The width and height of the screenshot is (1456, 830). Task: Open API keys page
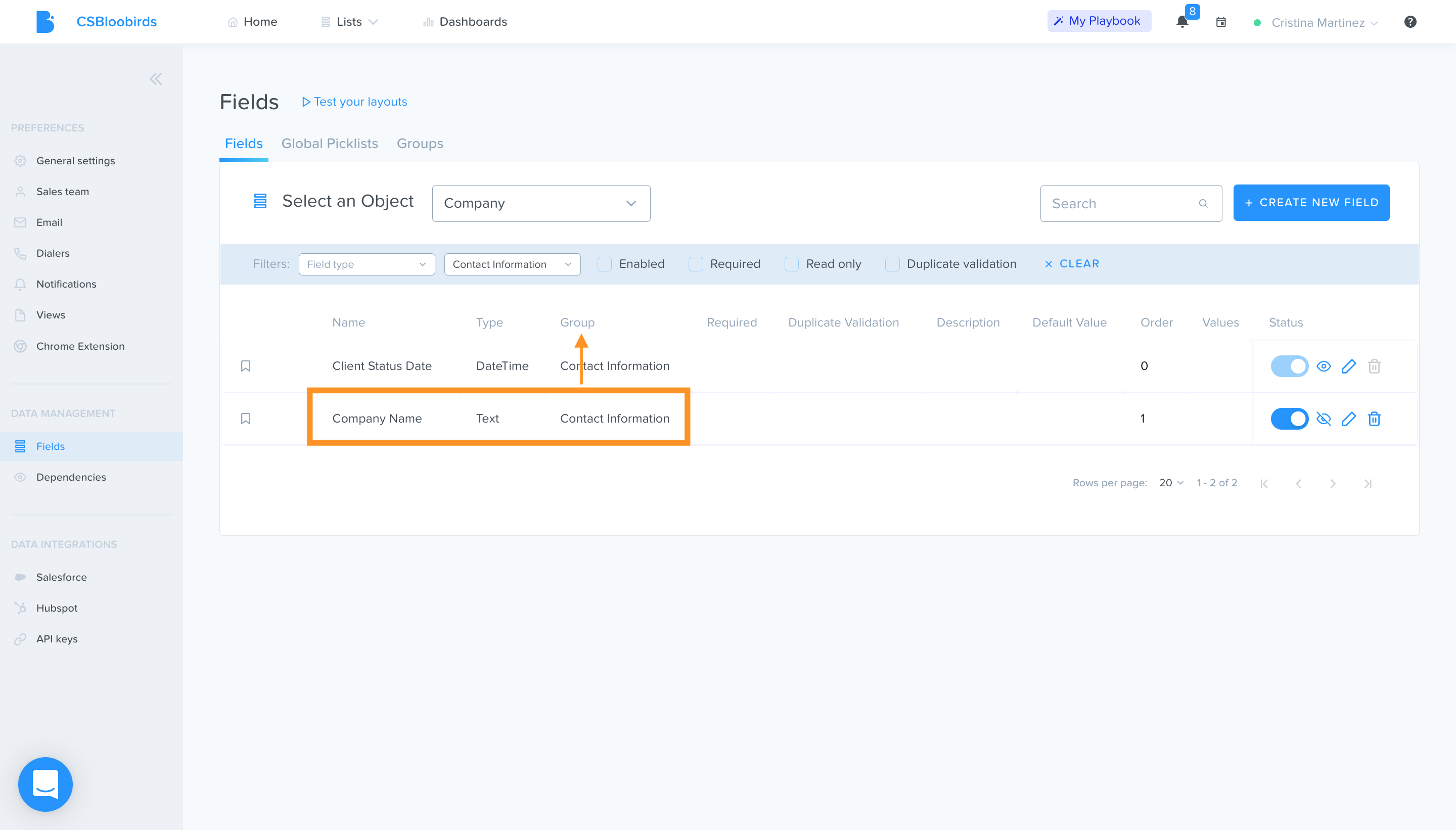pyautogui.click(x=57, y=638)
